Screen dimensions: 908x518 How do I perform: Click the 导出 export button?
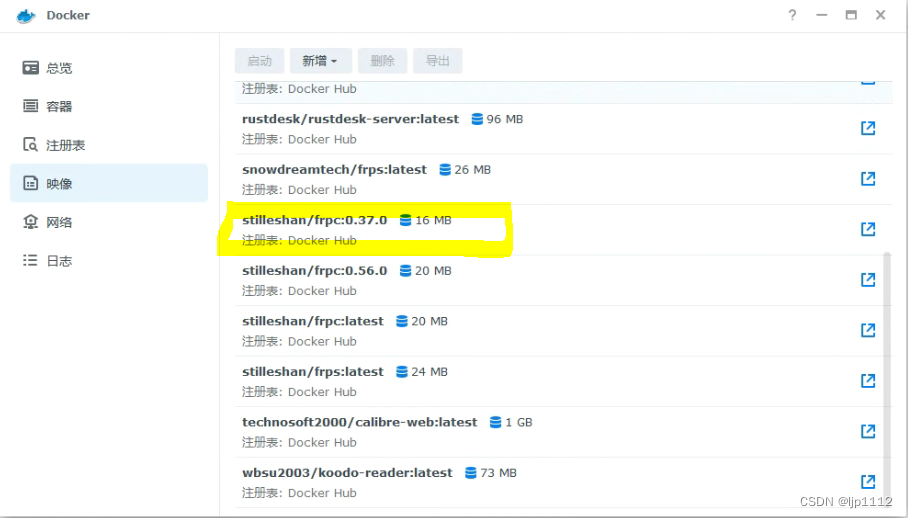click(438, 61)
